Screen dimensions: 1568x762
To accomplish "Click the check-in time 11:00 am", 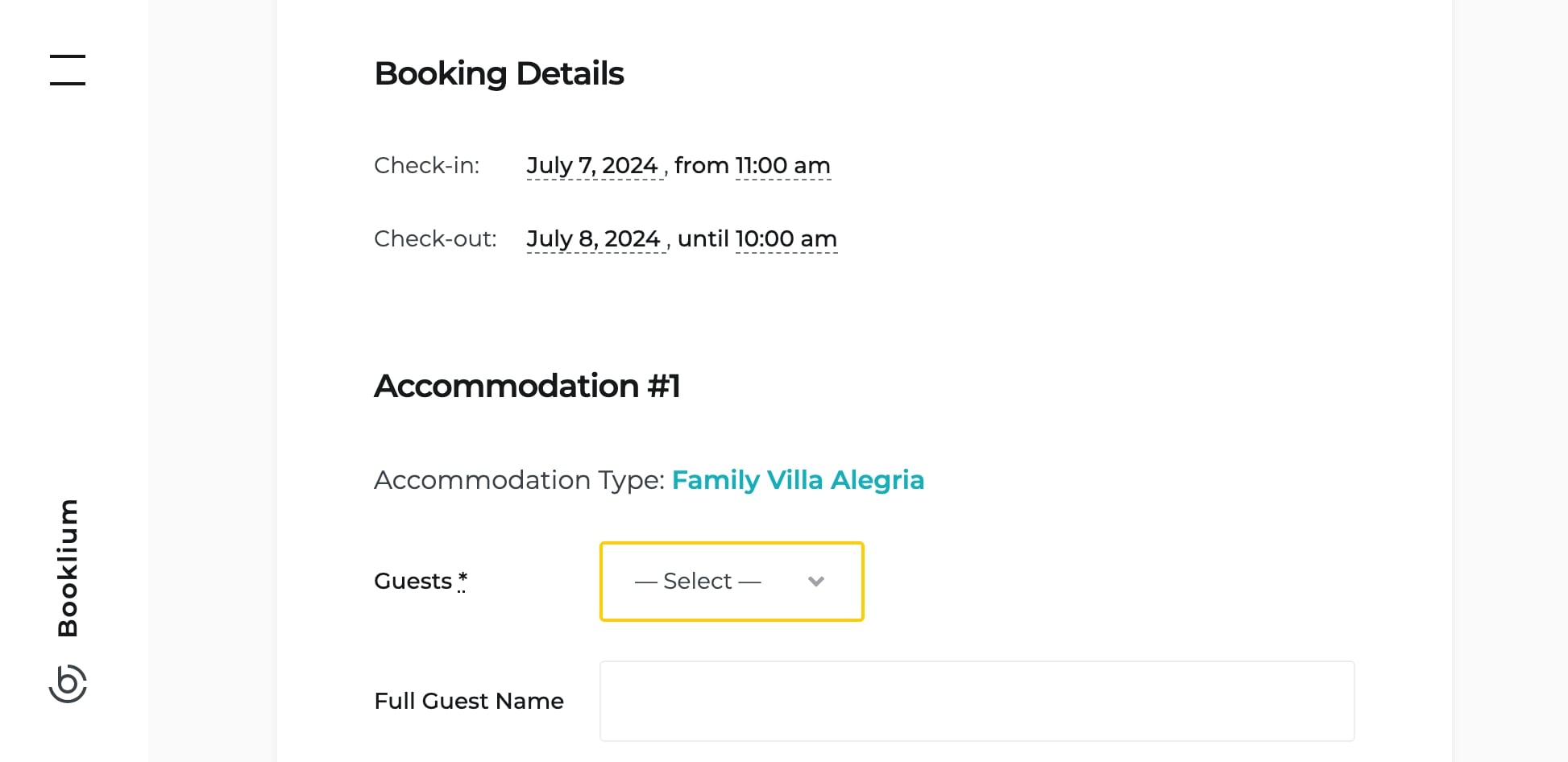I will [x=782, y=166].
